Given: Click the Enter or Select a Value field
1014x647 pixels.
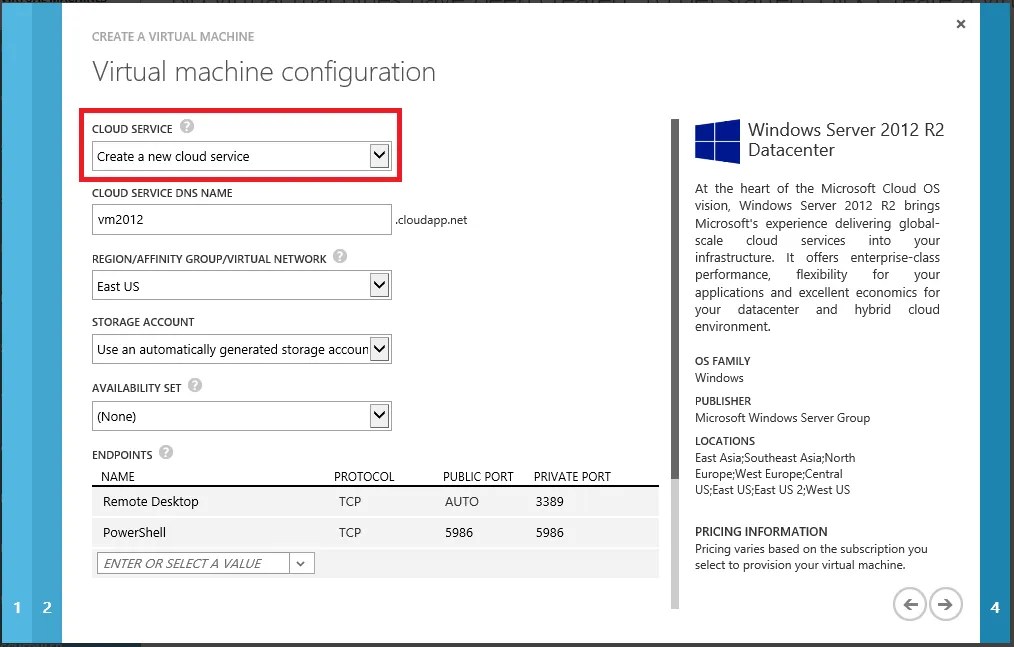Looking at the screenshot, I should (x=193, y=564).
